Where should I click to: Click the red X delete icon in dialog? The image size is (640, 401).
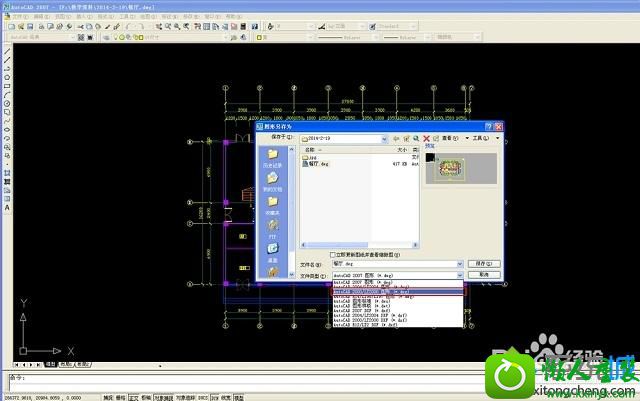(x=426, y=138)
